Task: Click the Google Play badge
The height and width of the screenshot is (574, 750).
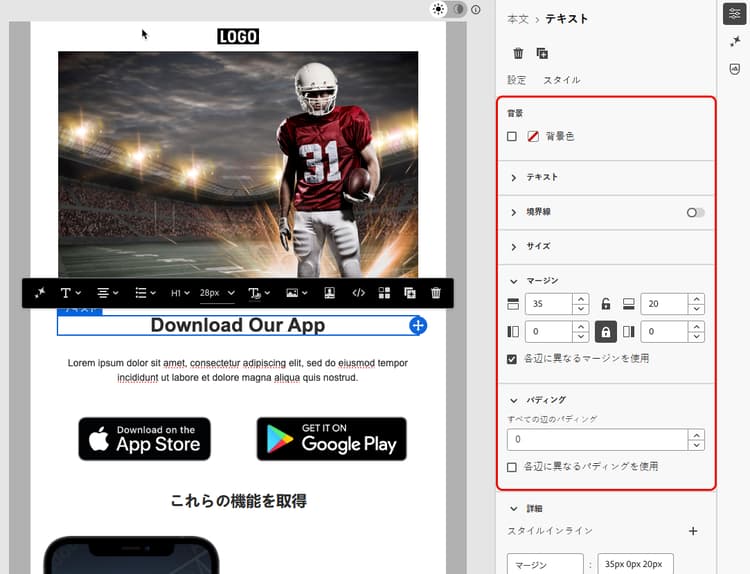Action: pos(331,439)
